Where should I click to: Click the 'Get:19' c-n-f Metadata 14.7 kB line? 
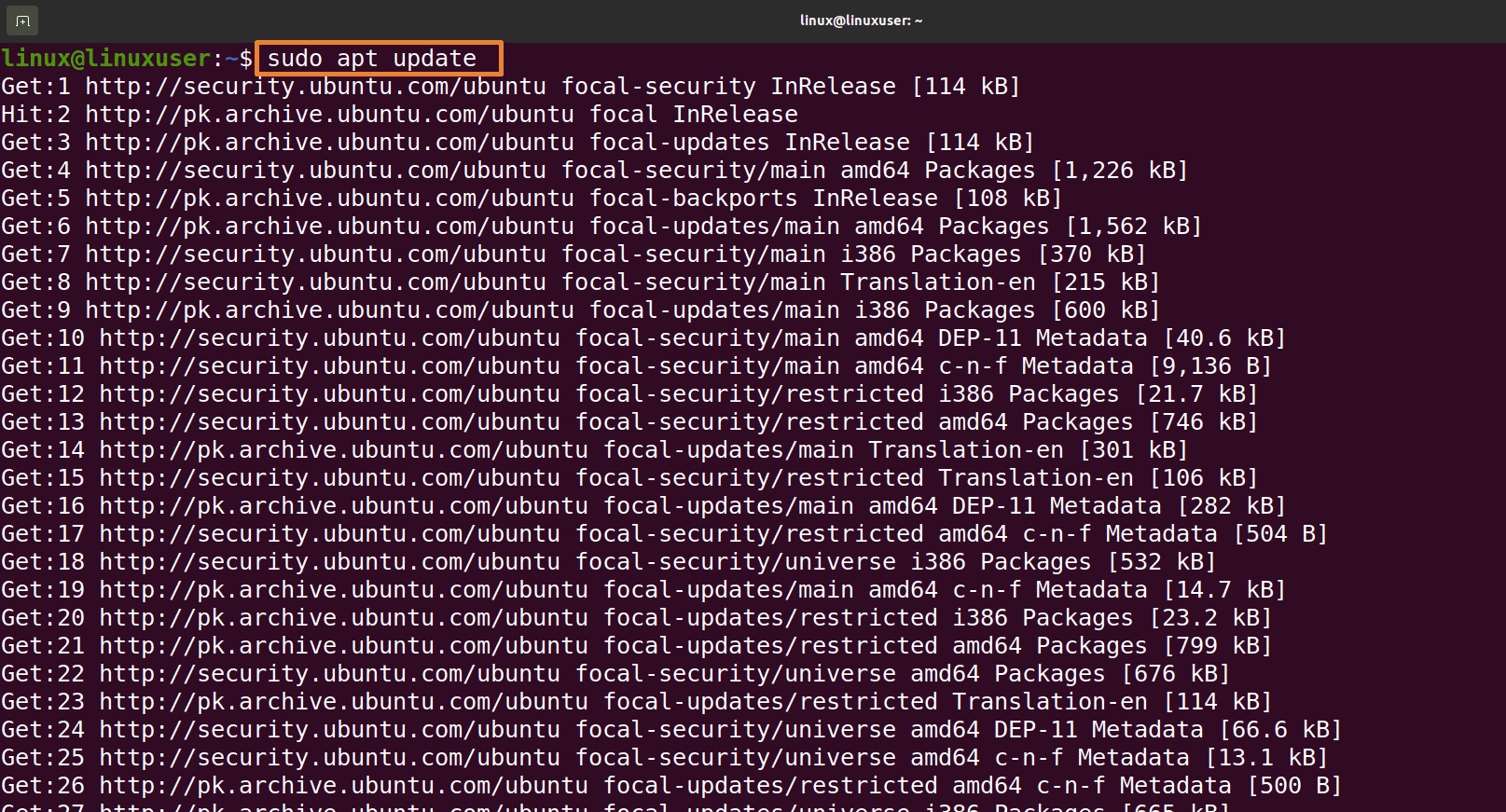click(x=643, y=590)
